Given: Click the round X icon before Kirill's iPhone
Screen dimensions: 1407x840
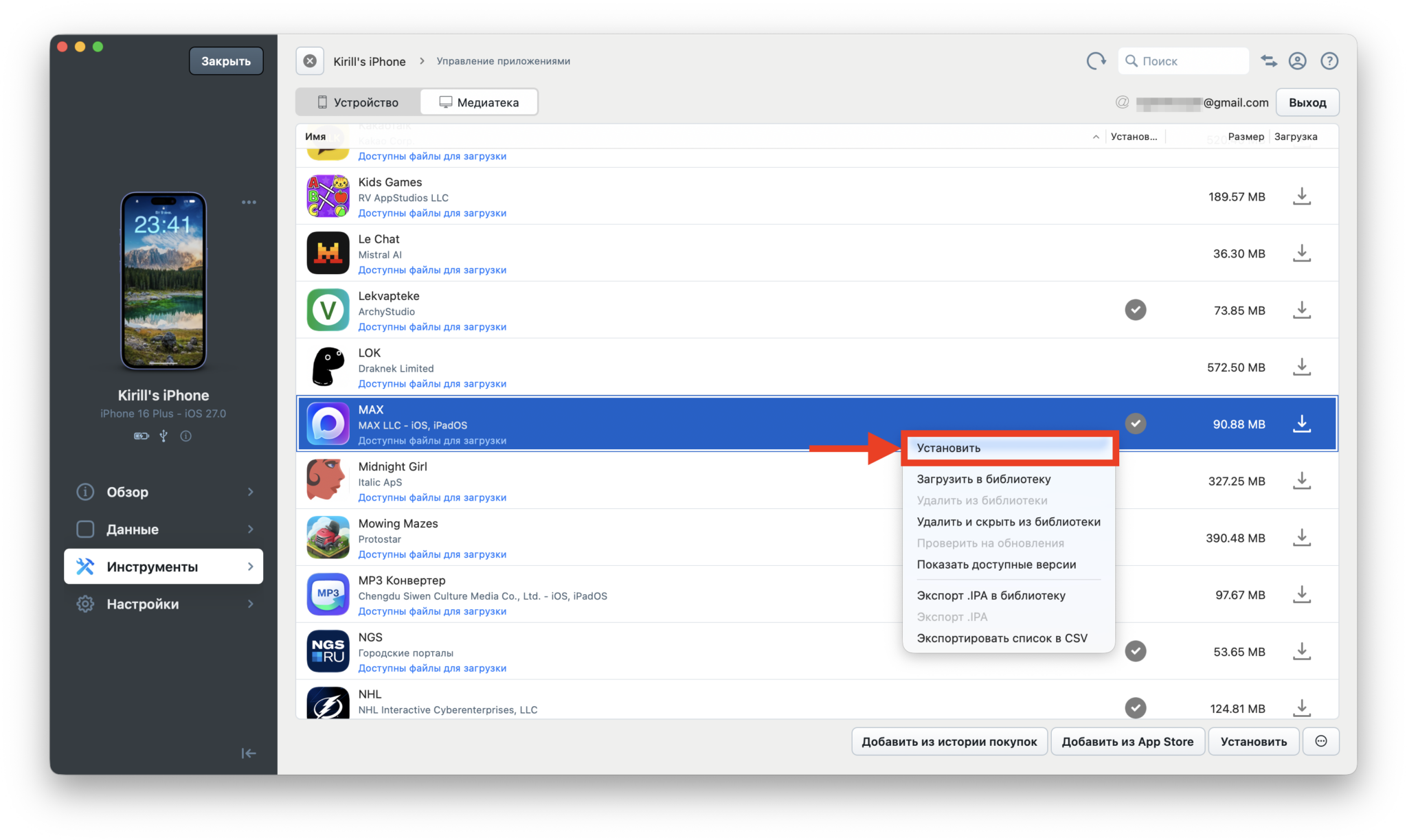Looking at the screenshot, I should click(x=310, y=61).
